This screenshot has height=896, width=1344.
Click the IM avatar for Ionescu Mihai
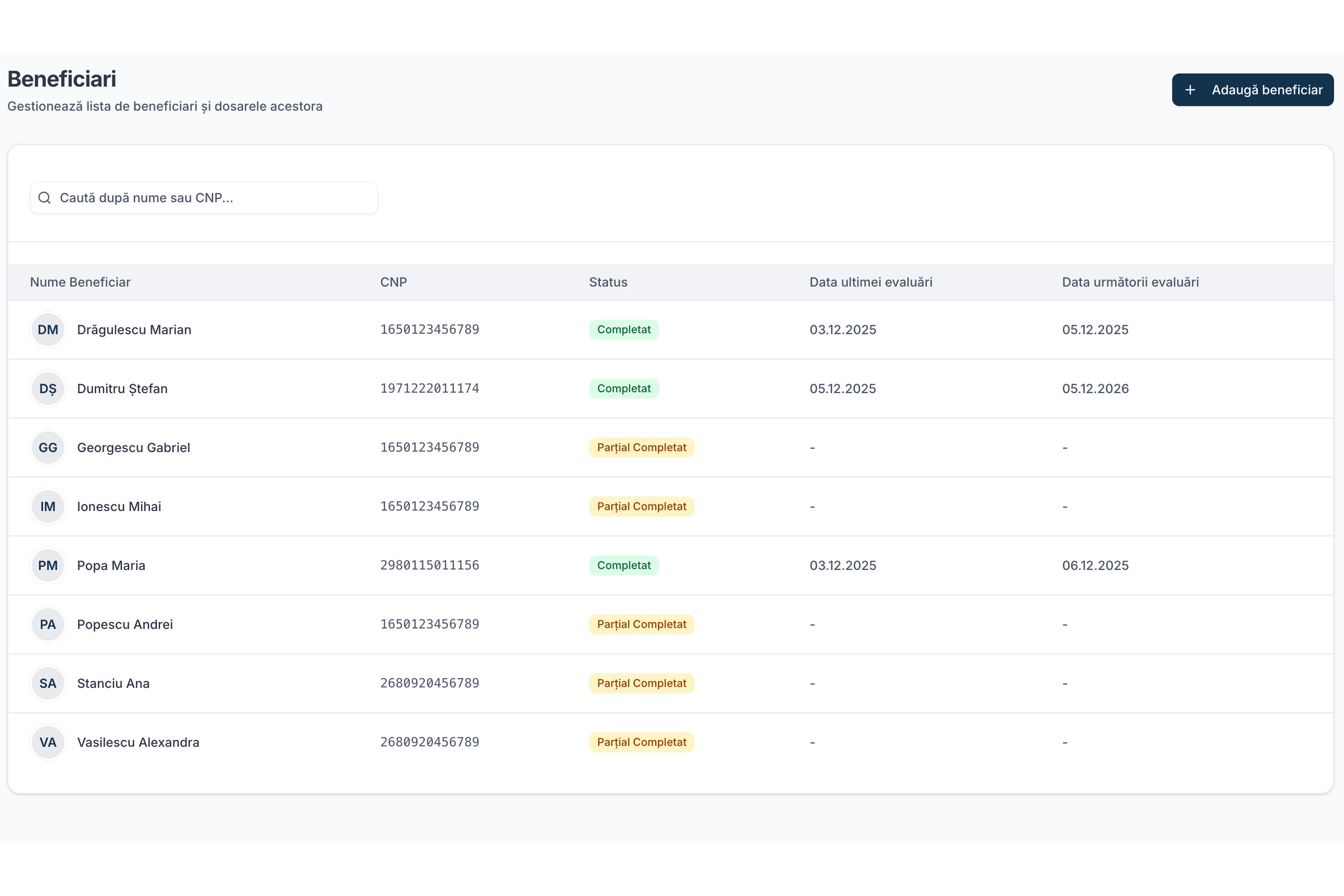(x=48, y=506)
